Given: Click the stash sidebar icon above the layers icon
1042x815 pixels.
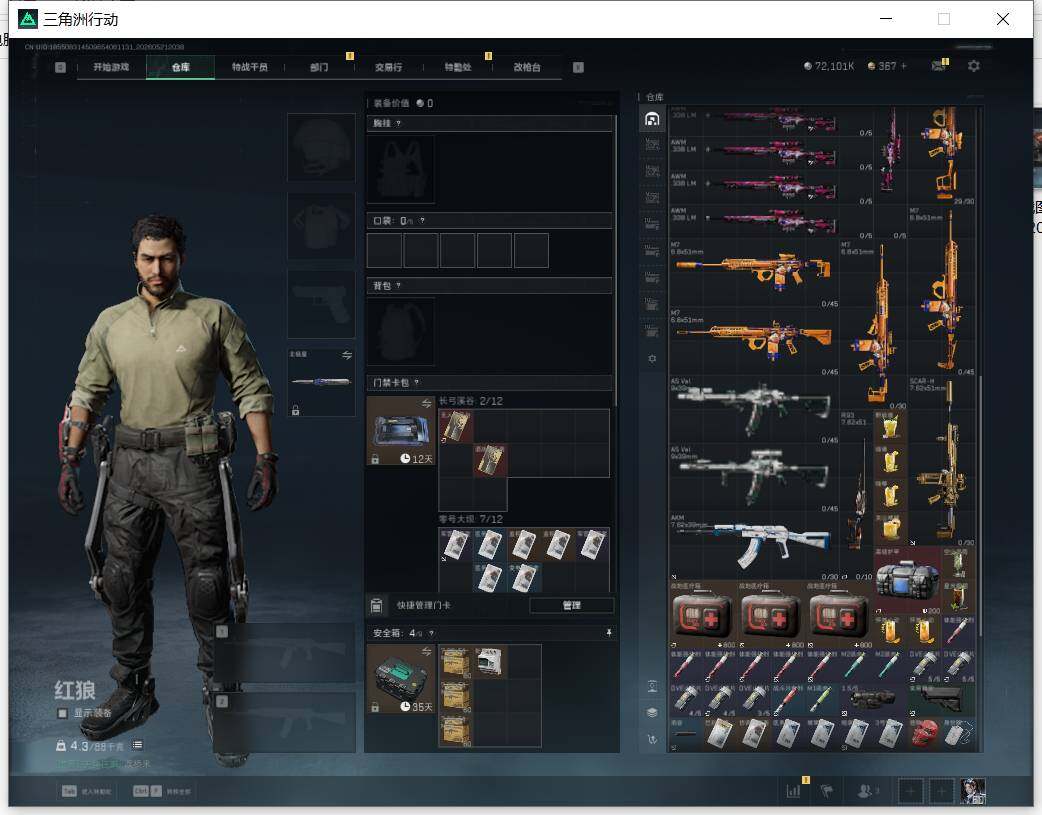Looking at the screenshot, I should pos(652,686).
